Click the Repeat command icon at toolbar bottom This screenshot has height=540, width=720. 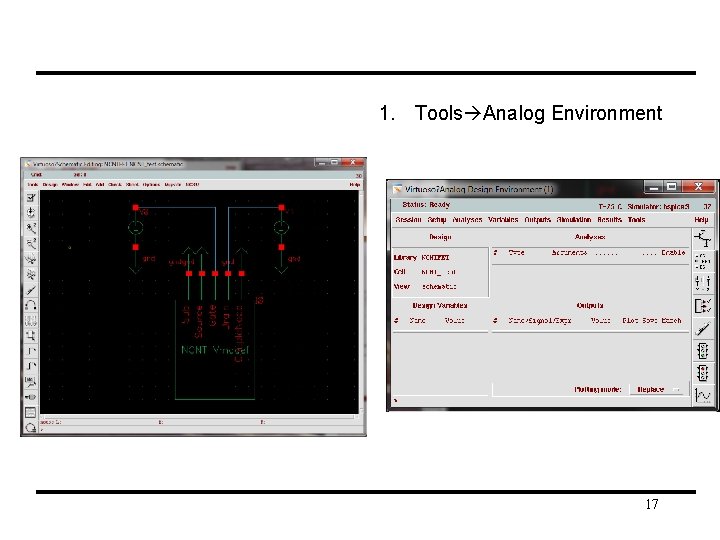(31, 428)
